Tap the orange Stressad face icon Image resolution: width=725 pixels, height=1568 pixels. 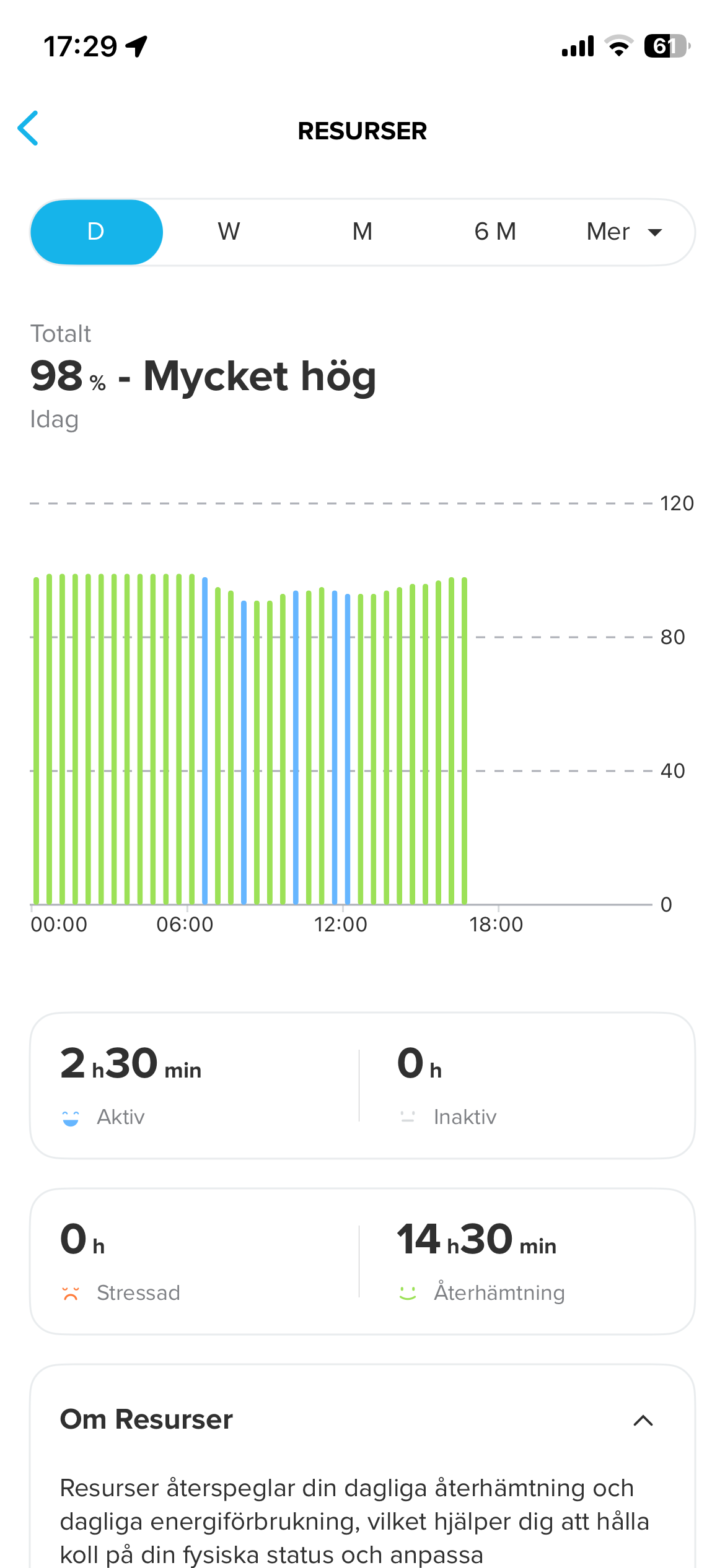point(71,1293)
